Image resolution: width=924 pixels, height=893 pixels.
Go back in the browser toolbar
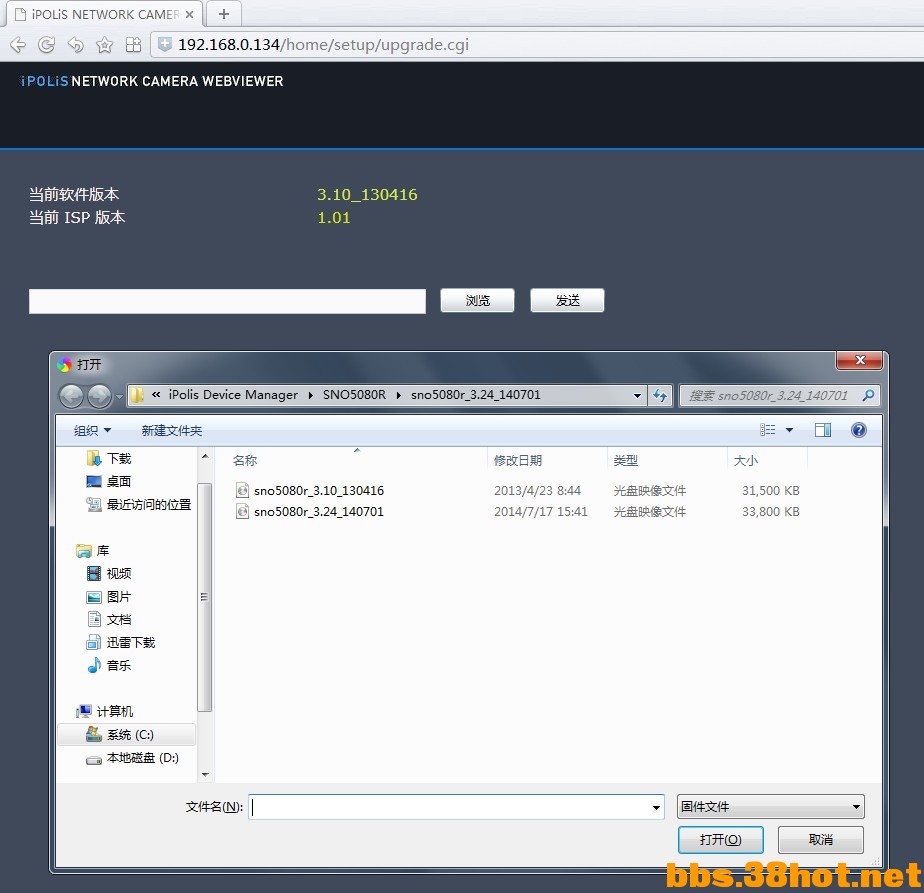[x=18, y=45]
